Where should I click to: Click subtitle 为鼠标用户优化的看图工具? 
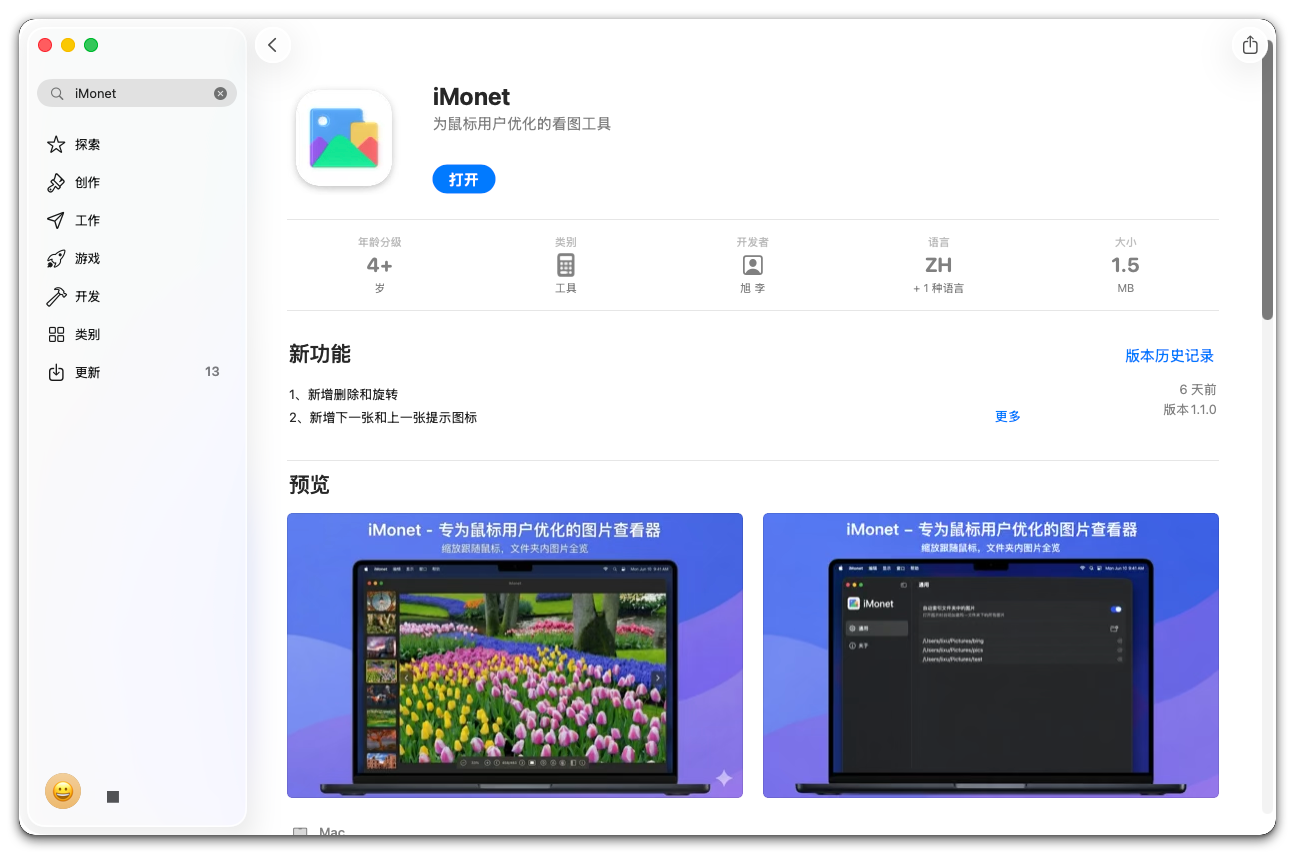[x=522, y=124]
